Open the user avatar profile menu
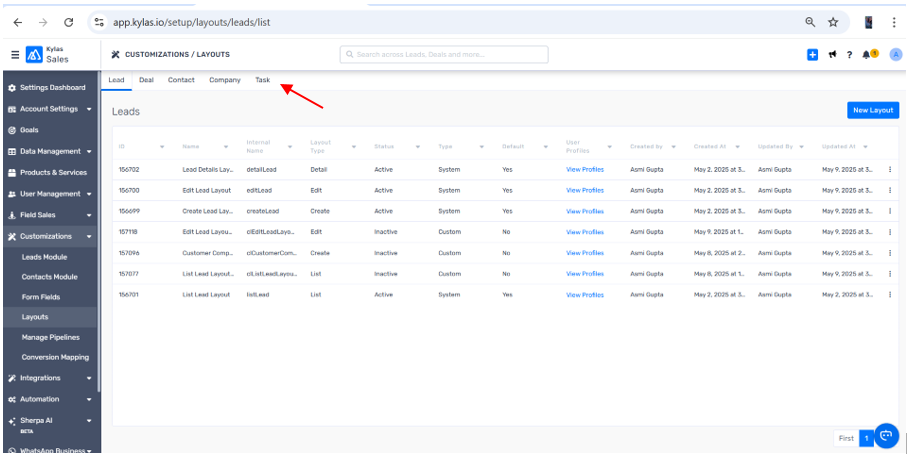 [896, 55]
